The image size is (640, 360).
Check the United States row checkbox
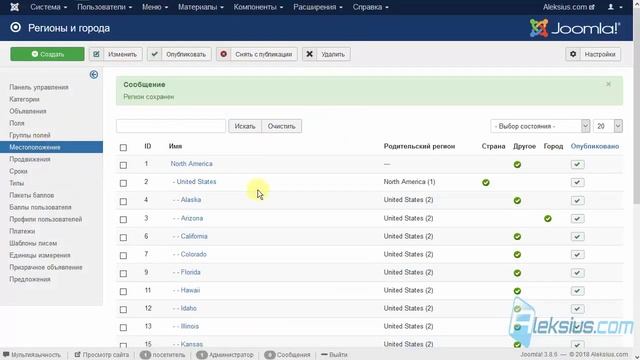tap(123, 183)
